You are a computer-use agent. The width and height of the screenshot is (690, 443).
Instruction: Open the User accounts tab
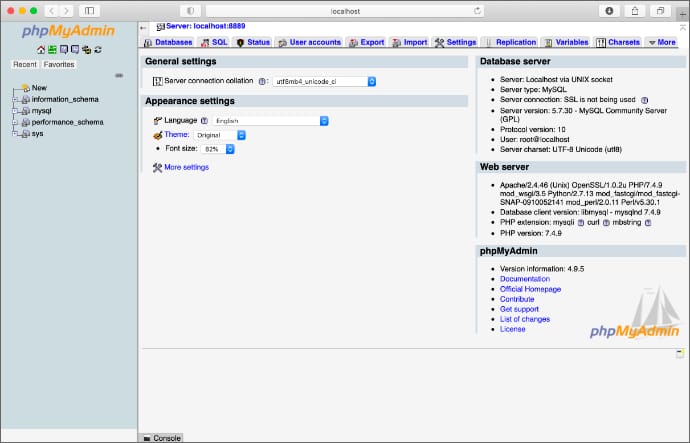point(309,43)
